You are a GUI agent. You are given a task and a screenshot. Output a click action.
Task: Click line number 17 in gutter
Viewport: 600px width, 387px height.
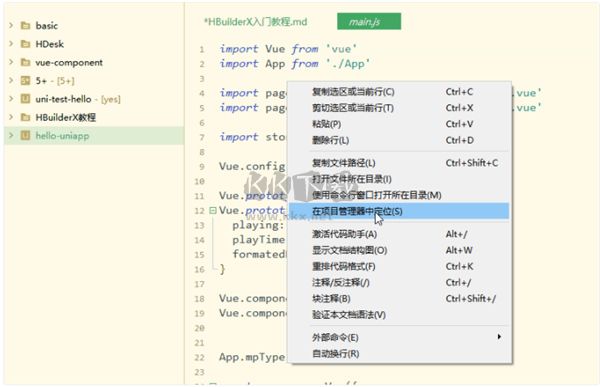click(199, 284)
